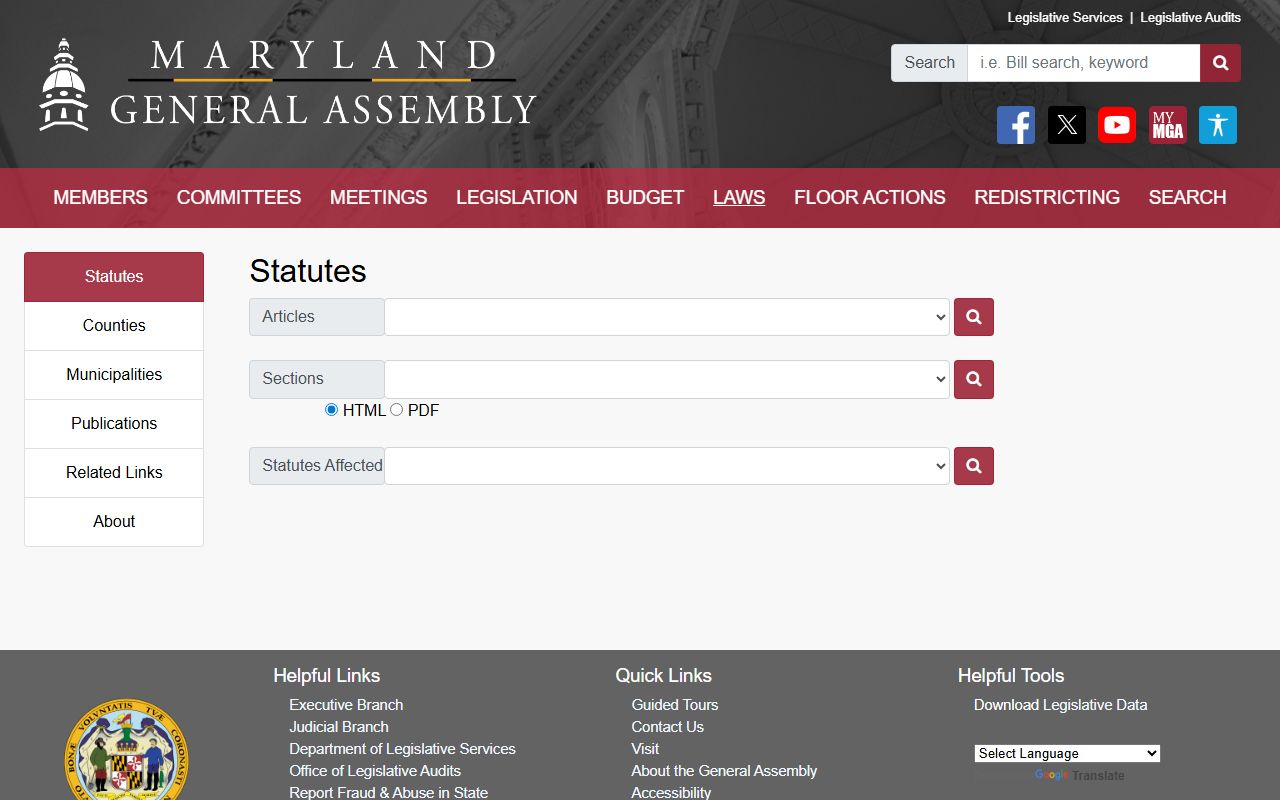Click the Maryland General Assembly title text
This screenshot has width=1280, height=800.
(x=323, y=83)
